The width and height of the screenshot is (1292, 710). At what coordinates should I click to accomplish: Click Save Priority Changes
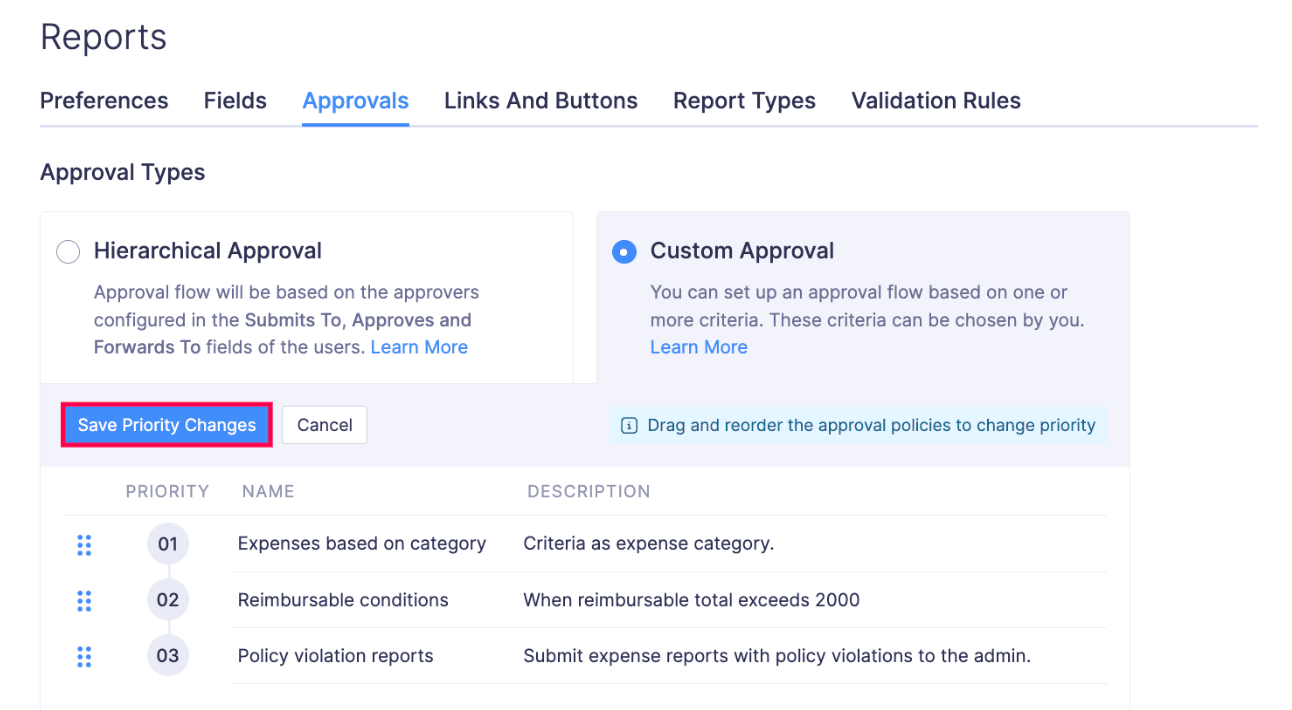click(166, 424)
